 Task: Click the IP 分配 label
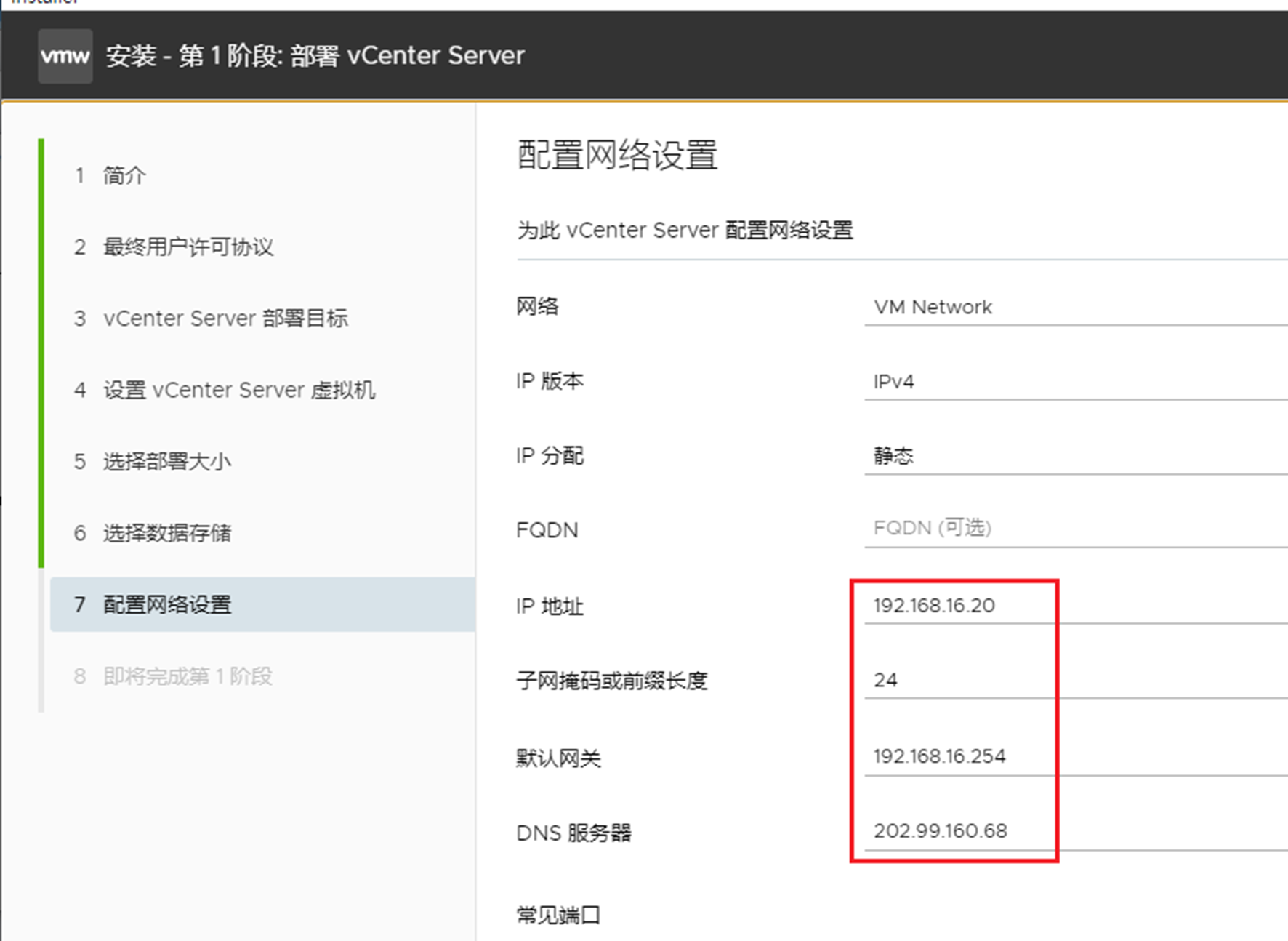[550, 456]
